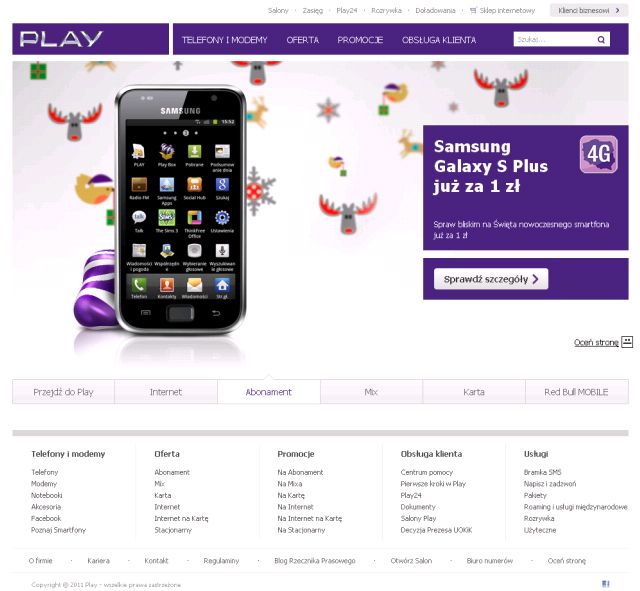Click the shopping cart icon near Sklep internetowy
Viewport: 640px width, 591px height.
coord(473,11)
